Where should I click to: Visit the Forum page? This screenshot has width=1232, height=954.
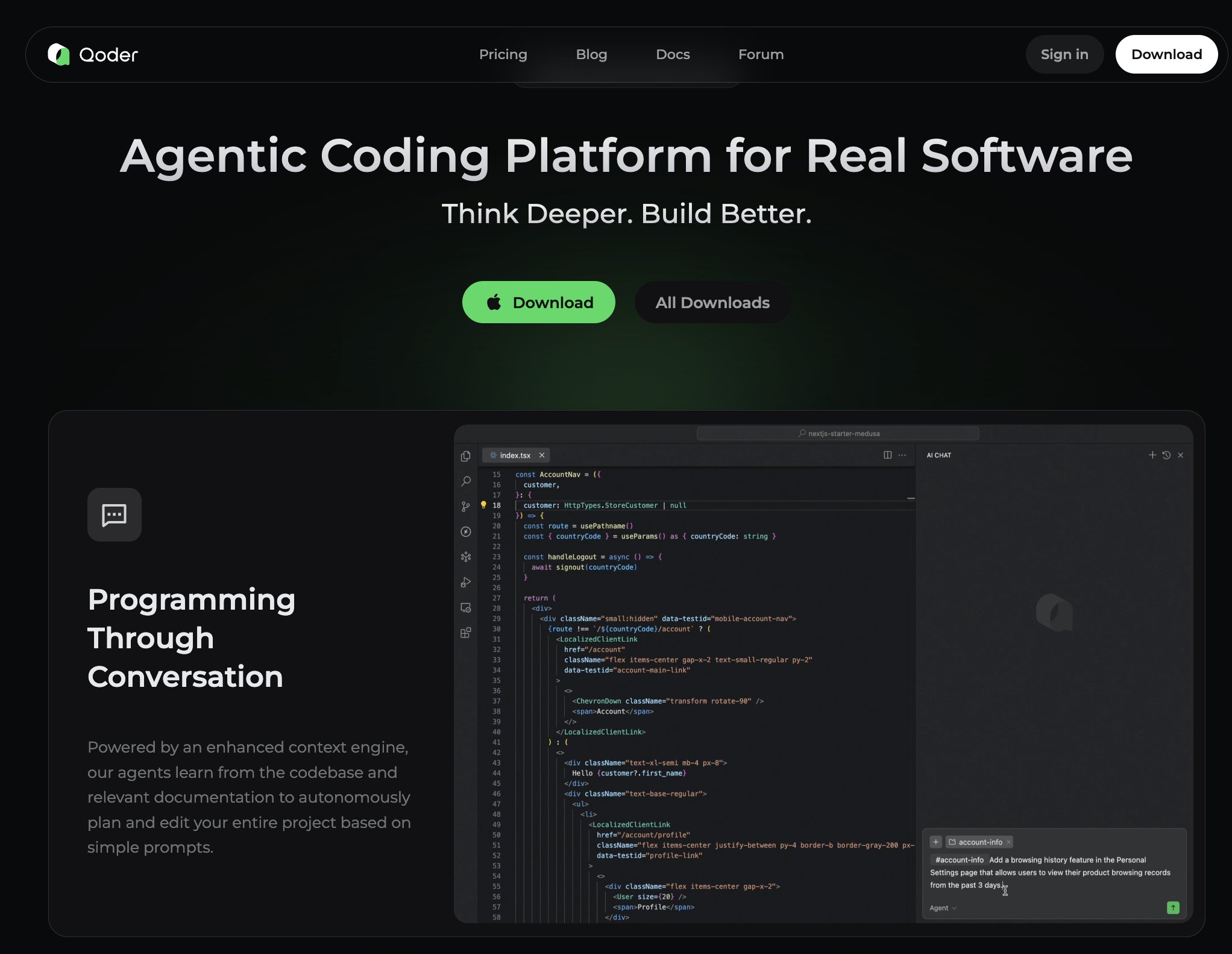coord(761,54)
